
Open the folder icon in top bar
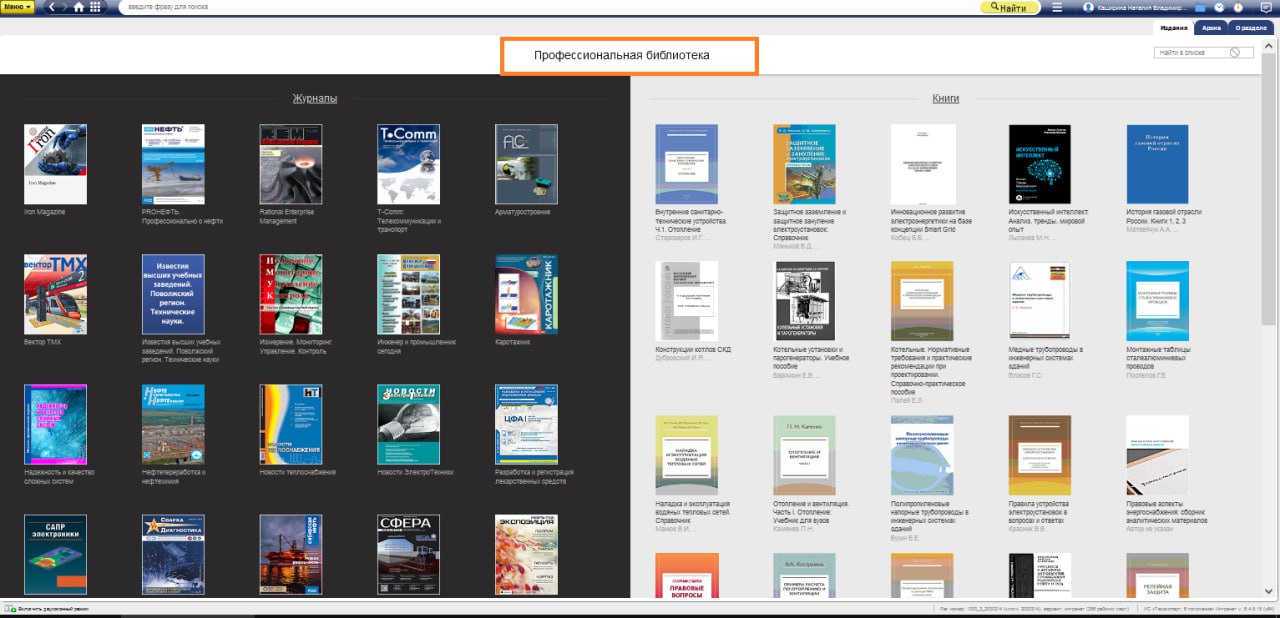tap(1201, 7)
